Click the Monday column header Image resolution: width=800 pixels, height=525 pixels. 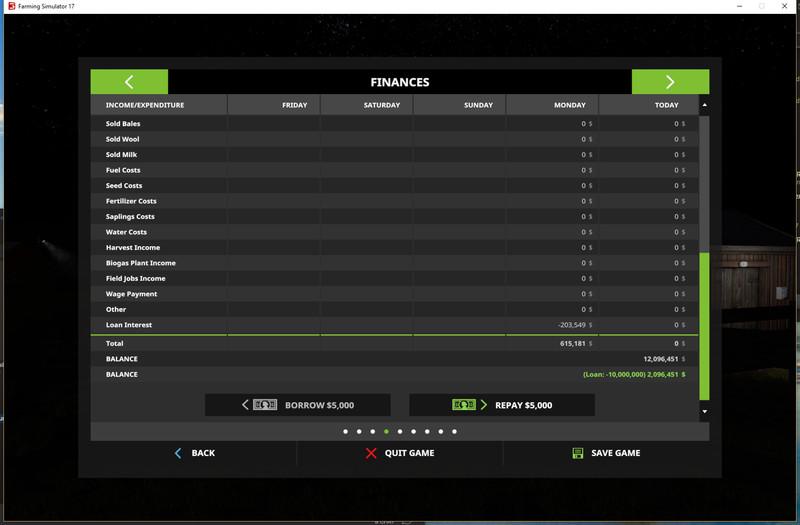tap(552, 105)
